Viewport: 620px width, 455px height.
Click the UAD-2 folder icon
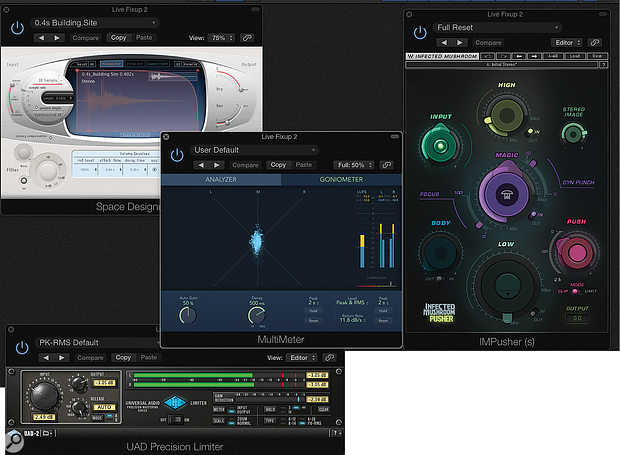pos(46,433)
